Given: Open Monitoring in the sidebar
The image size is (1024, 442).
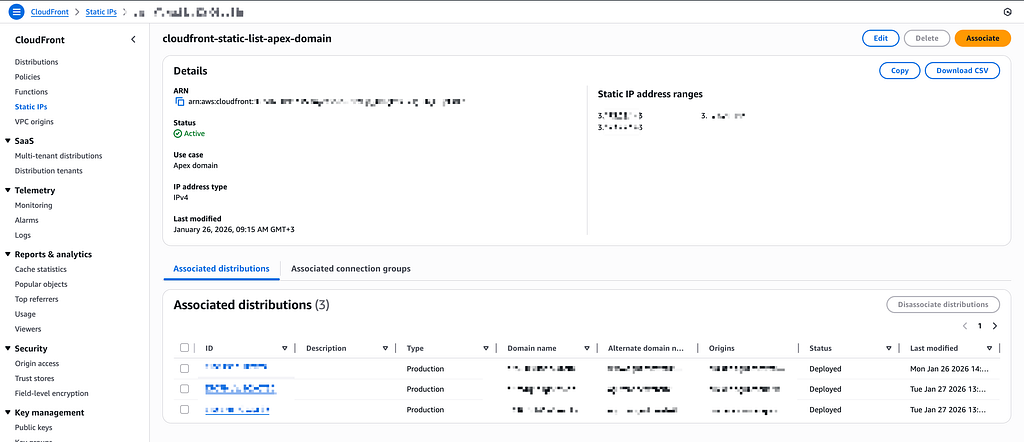Looking at the screenshot, I should point(33,206).
